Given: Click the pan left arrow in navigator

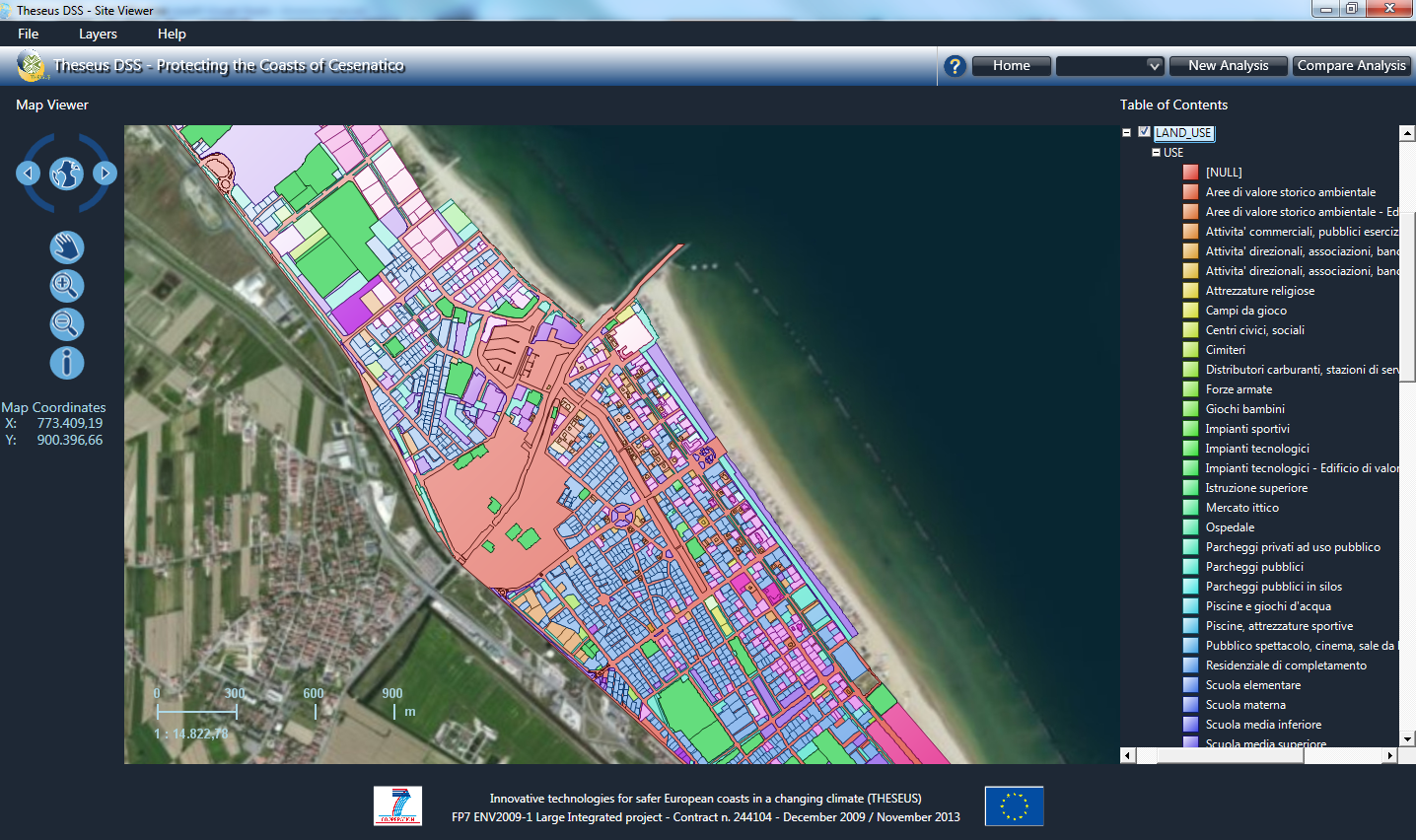Looking at the screenshot, I should [29, 174].
